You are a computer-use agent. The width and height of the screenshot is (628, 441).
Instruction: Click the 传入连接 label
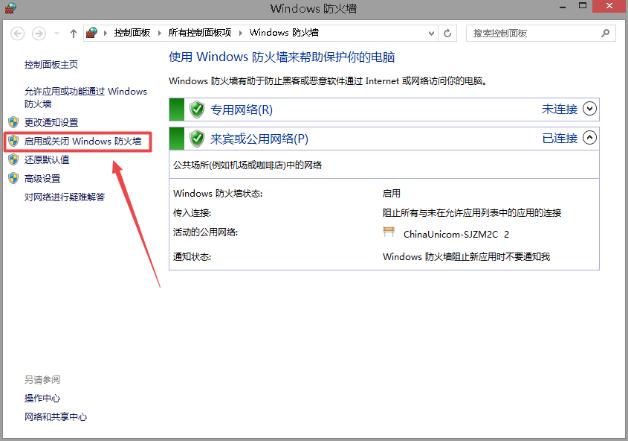point(192,213)
